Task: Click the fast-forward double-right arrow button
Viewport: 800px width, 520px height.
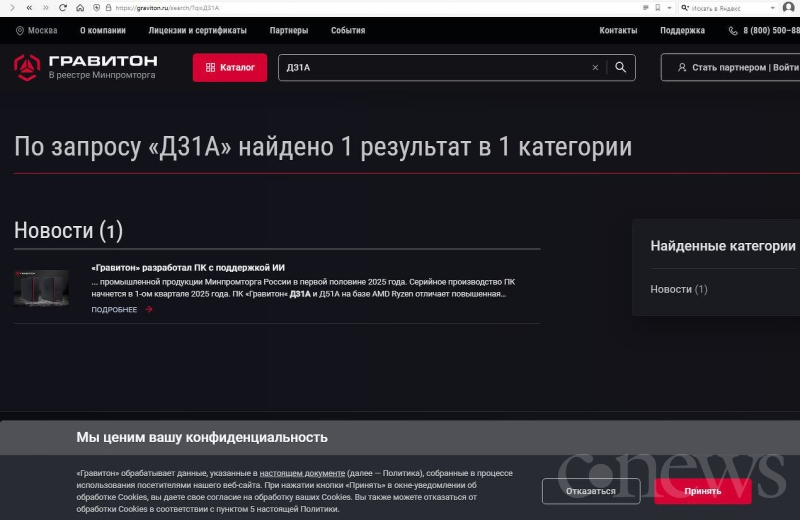Action: (46, 8)
